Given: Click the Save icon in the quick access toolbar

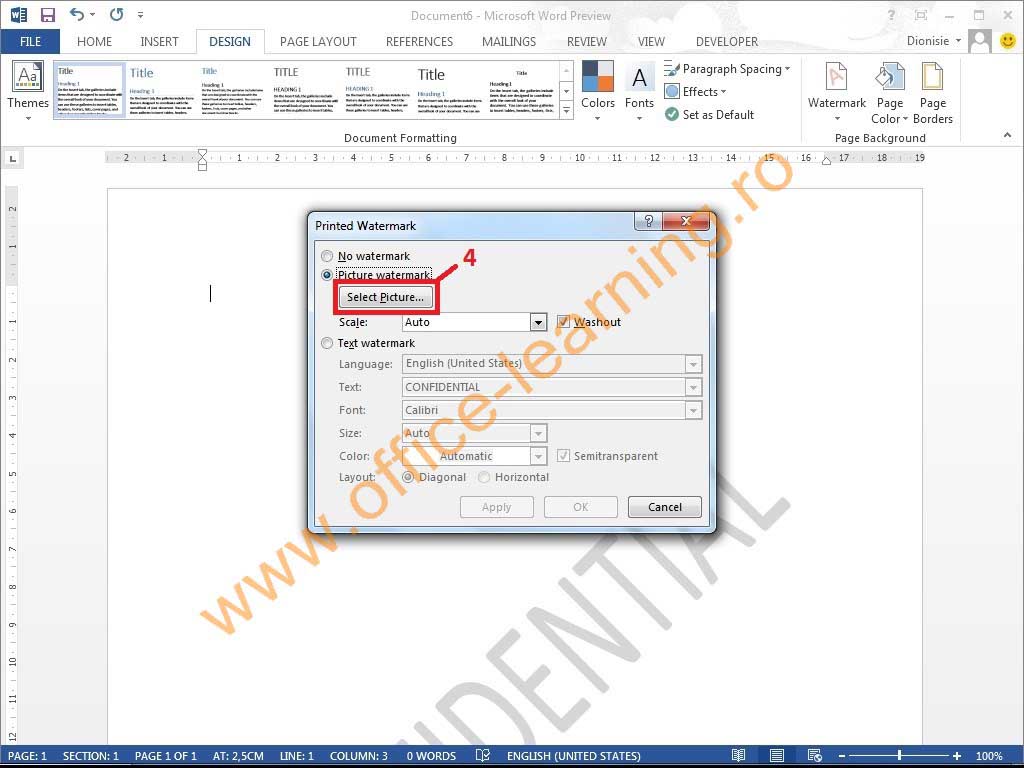Looking at the screenshot, I should [x=48, y=14].
